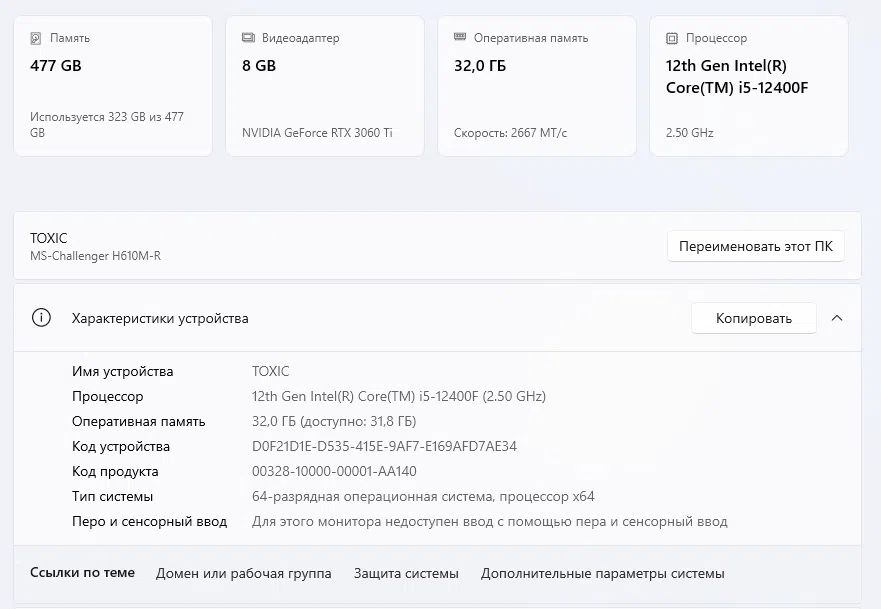
Task: Open the Память 477 GB storage card
Action: click(113, 86)
